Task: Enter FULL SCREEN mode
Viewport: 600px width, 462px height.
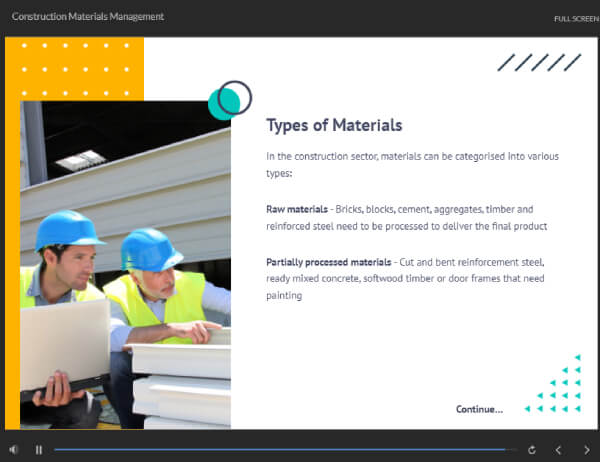Action: click(x=575, y=18)
